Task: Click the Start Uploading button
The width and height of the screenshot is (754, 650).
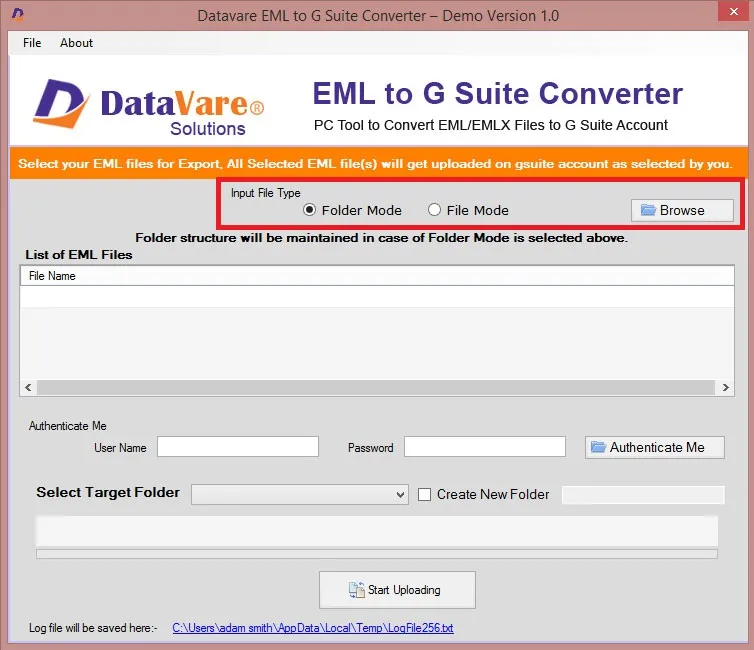Action: (397, 590)
